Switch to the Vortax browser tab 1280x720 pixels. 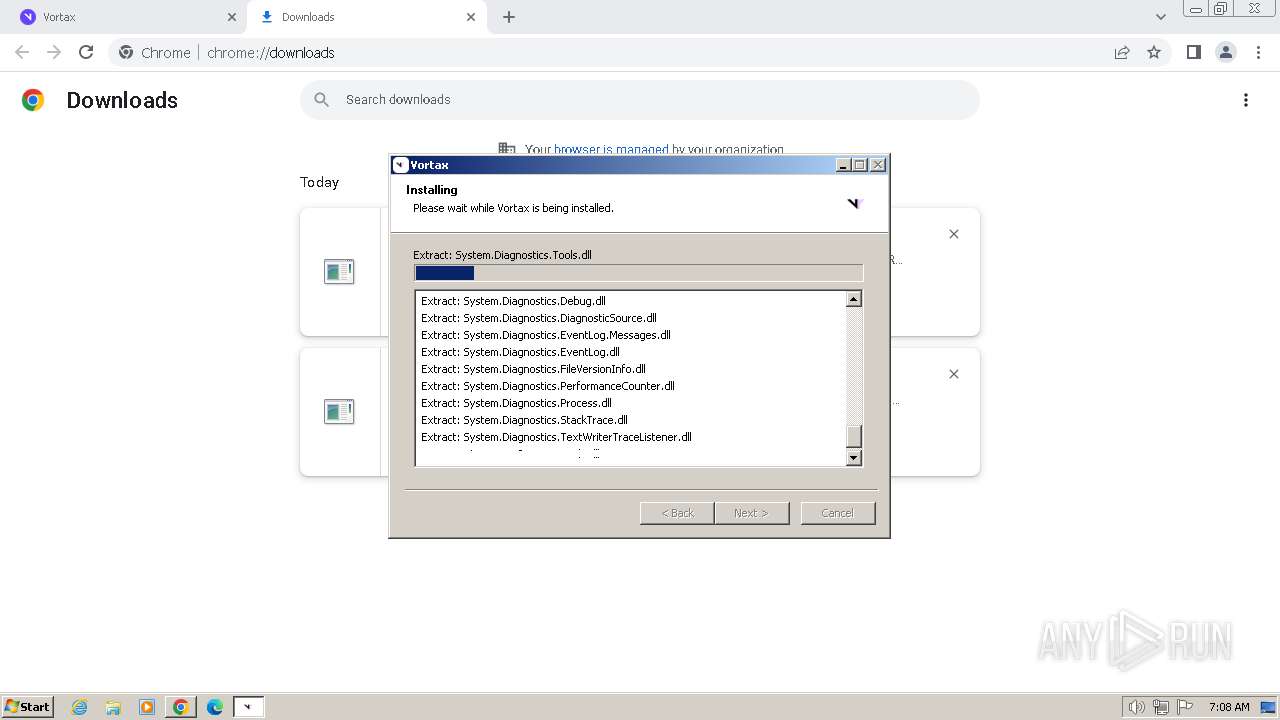122,17
